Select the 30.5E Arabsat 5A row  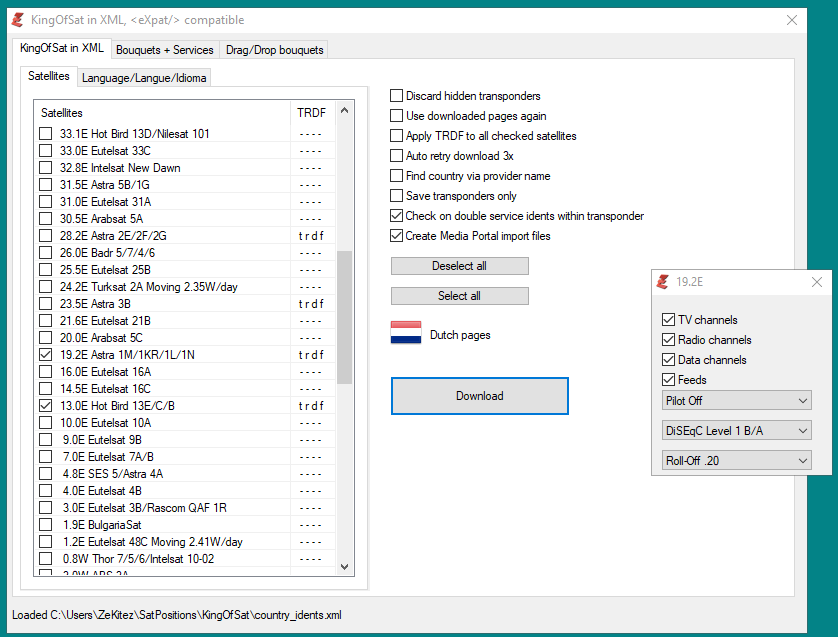pyautogui.click(x=185, y=219)
